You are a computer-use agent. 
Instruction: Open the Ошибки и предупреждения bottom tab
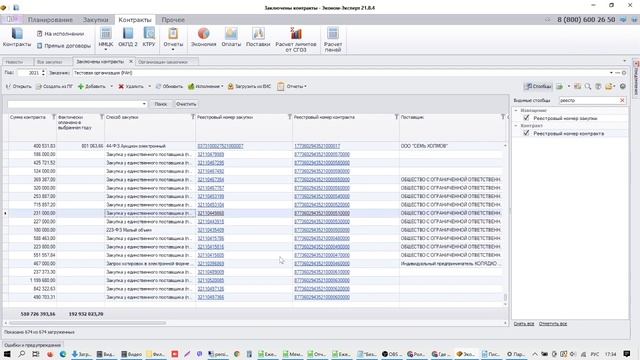33,345
